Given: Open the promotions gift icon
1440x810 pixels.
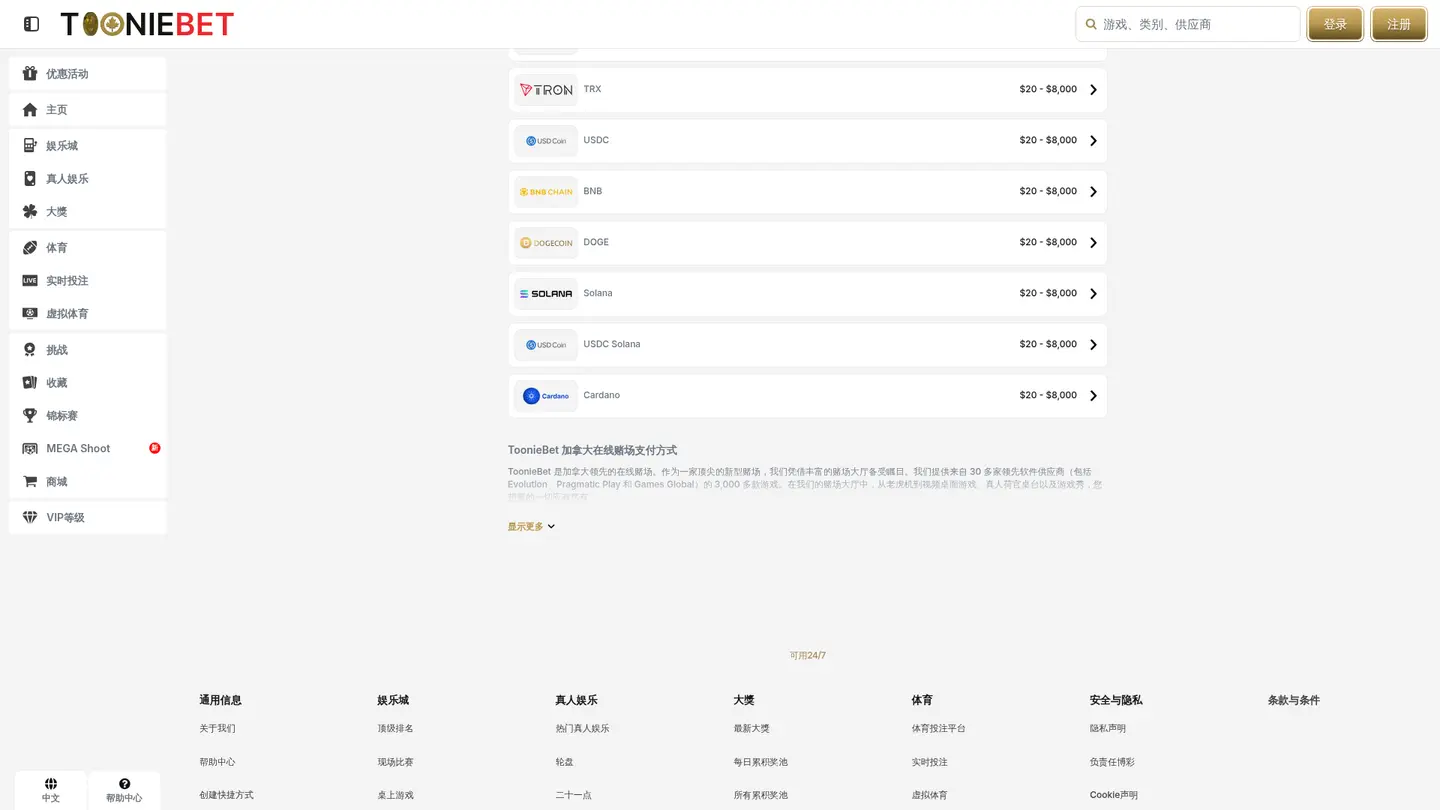Looking at the screenshot, I should pyautogui.click(x=30, y=73).
